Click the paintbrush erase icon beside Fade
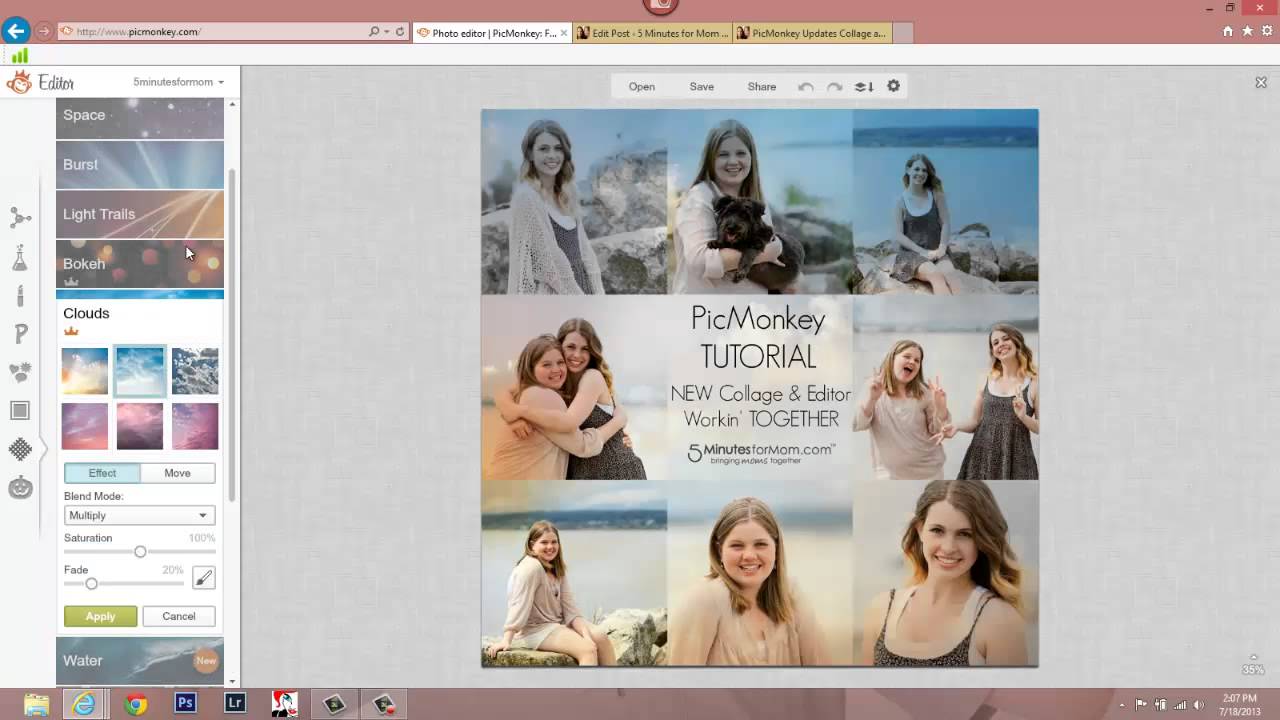1280x720 pixels. (203, 578)
